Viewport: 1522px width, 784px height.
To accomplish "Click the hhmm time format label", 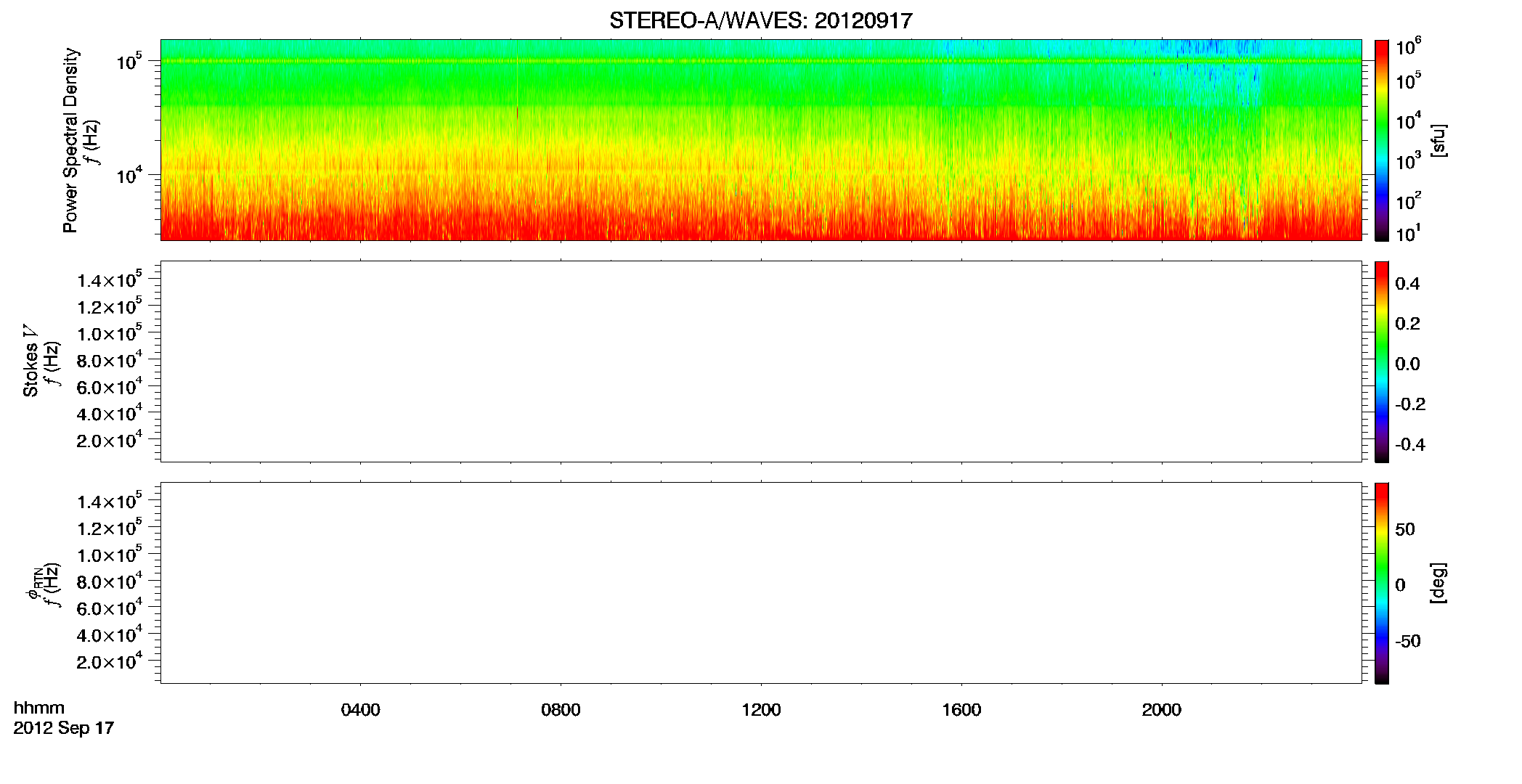I will tap(39, 708).
